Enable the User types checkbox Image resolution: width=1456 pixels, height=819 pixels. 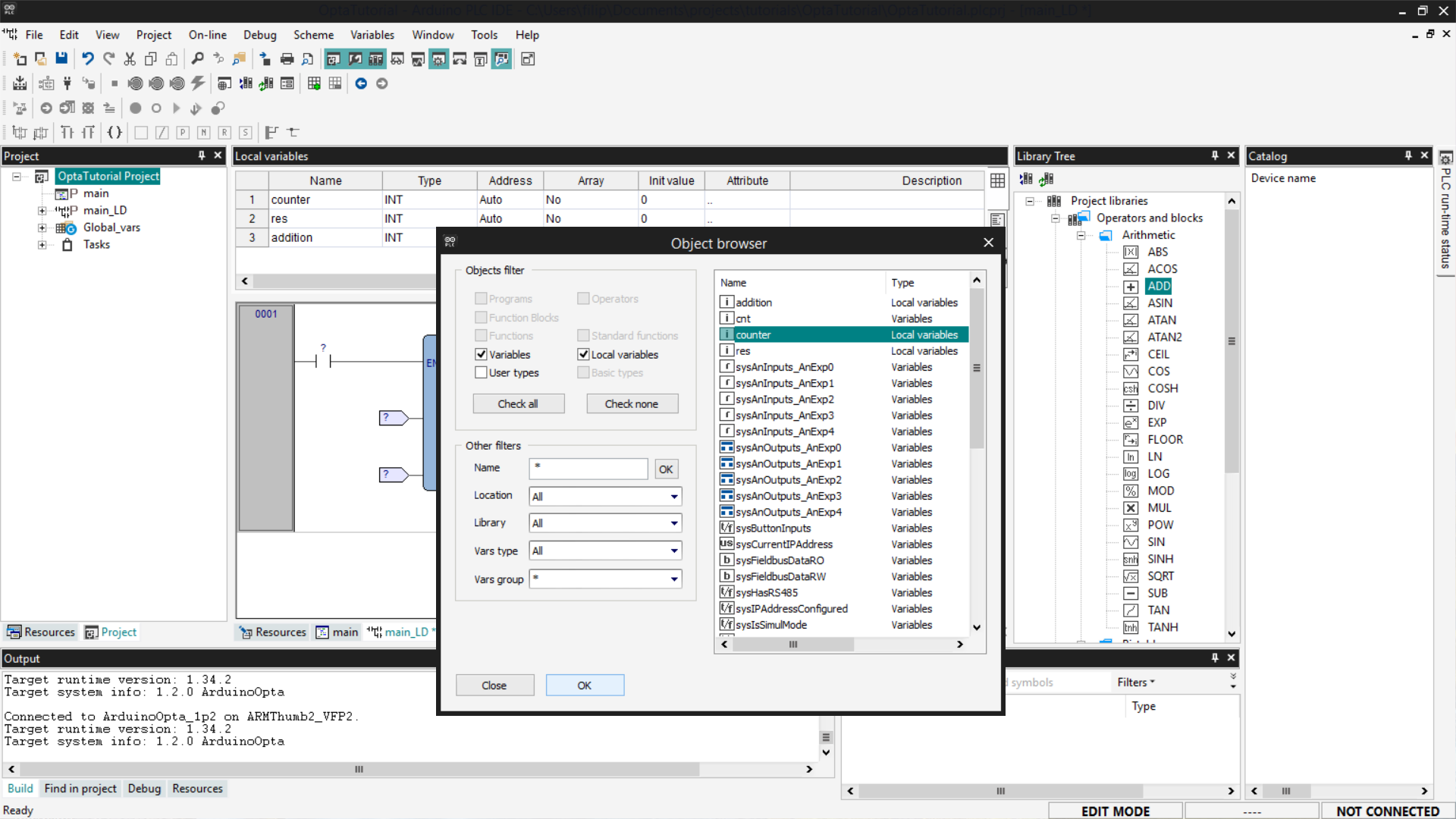coord(481,372)
